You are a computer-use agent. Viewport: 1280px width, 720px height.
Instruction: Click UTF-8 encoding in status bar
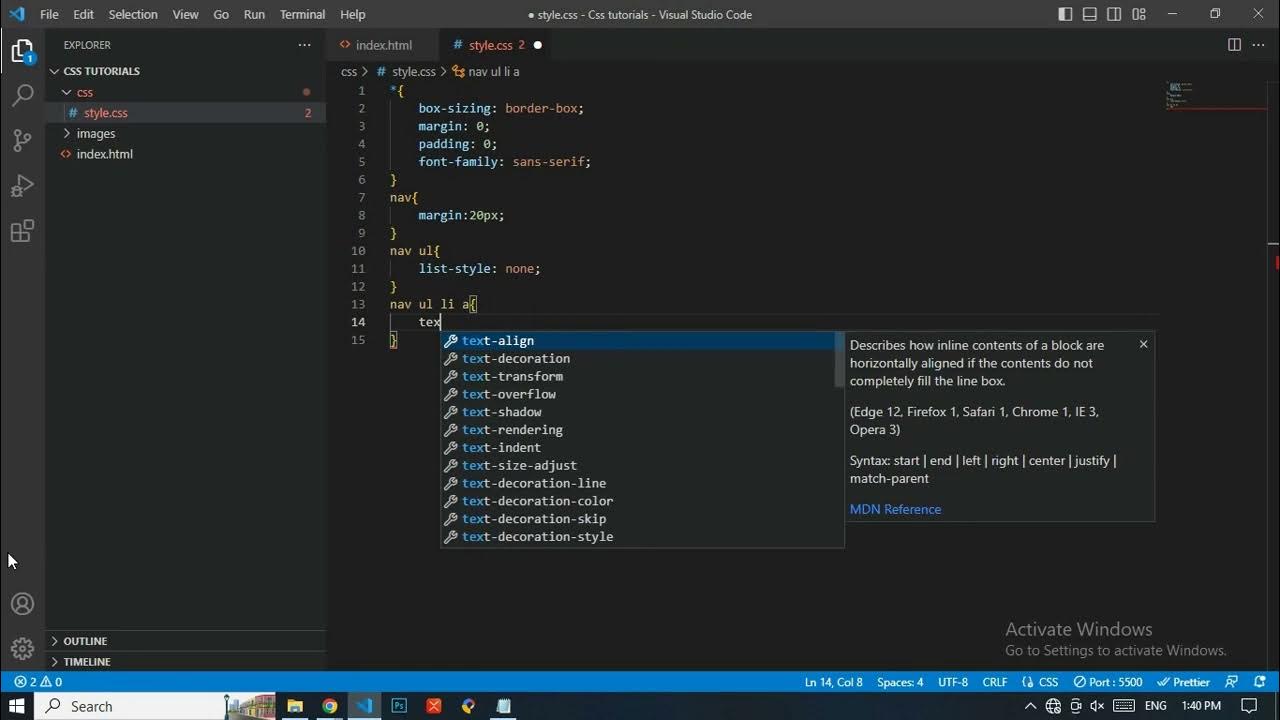(x=953, y=682)
